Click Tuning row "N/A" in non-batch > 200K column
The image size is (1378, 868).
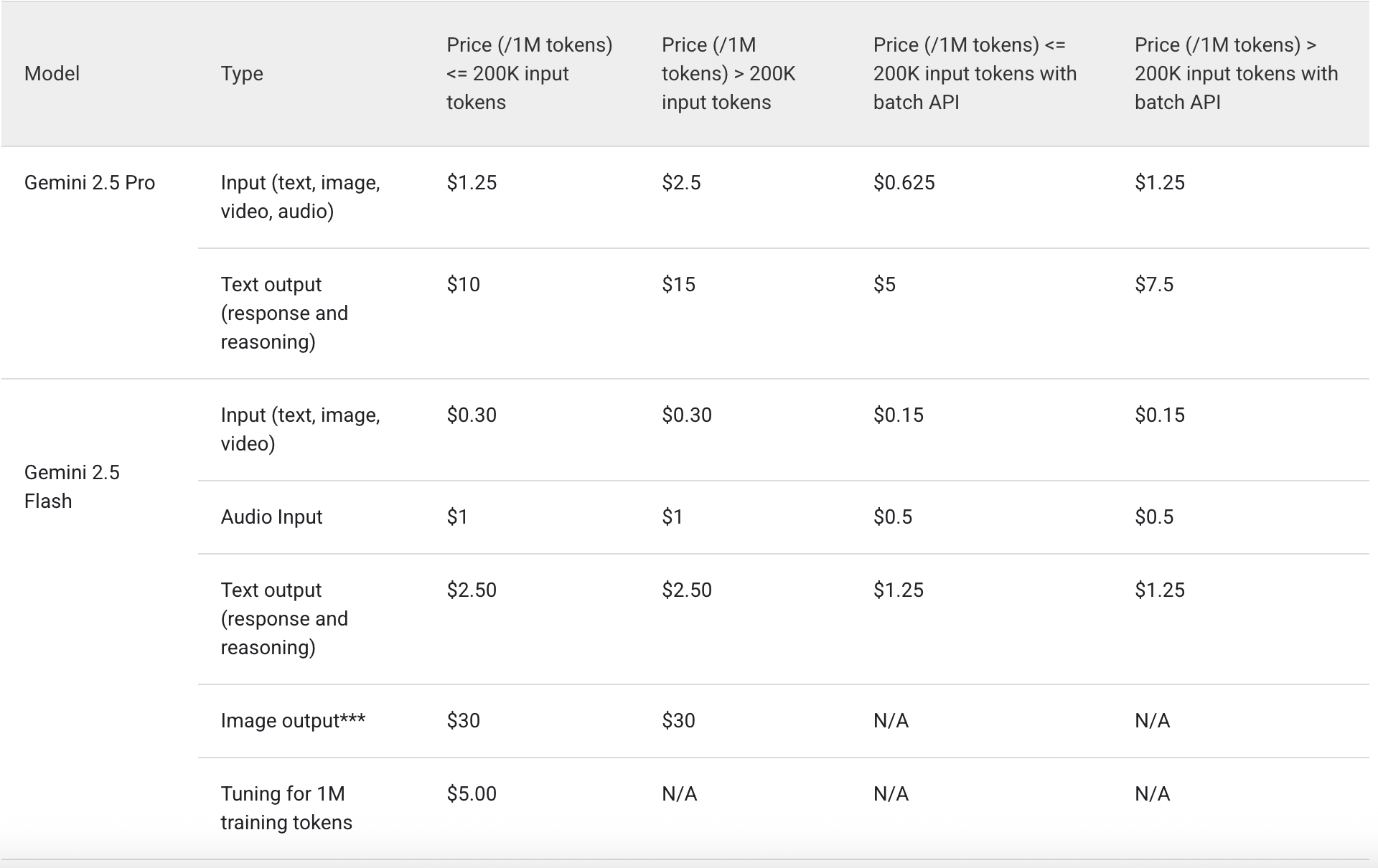coord(679,794)
